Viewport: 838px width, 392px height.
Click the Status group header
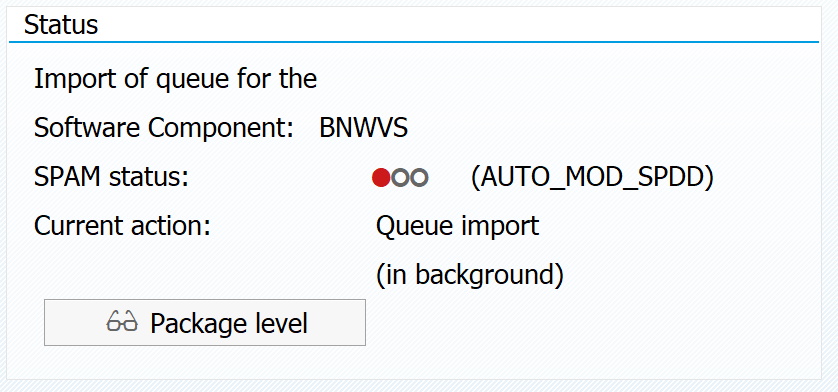(61, 25)
